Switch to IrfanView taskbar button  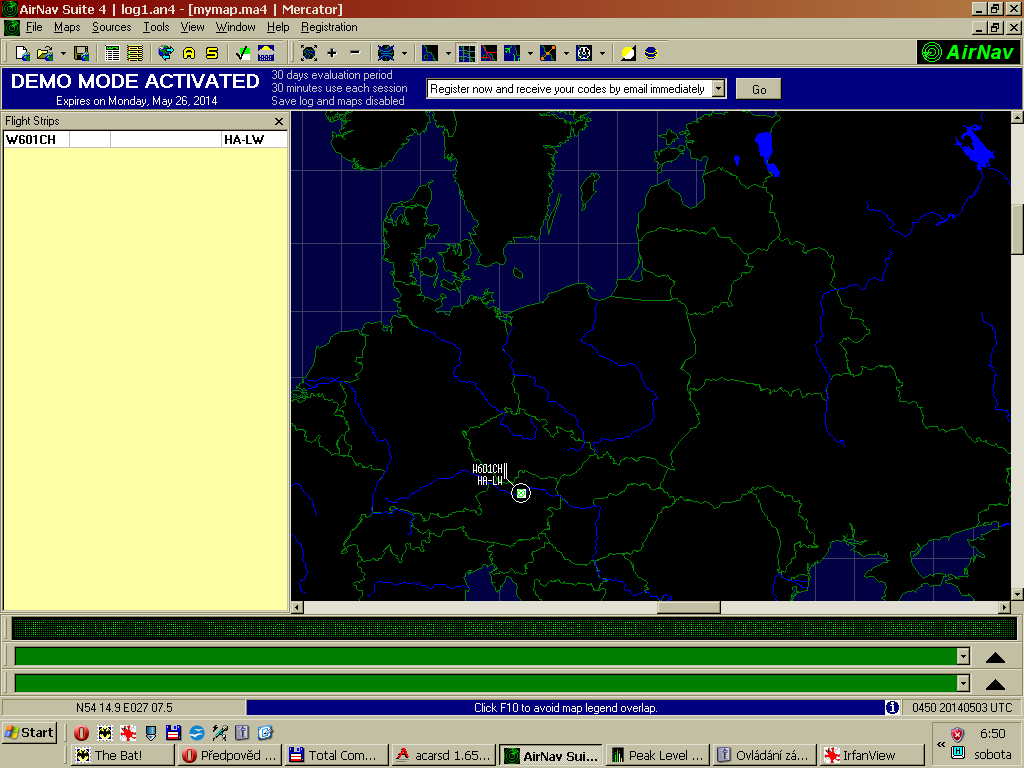tap(872, 756)
